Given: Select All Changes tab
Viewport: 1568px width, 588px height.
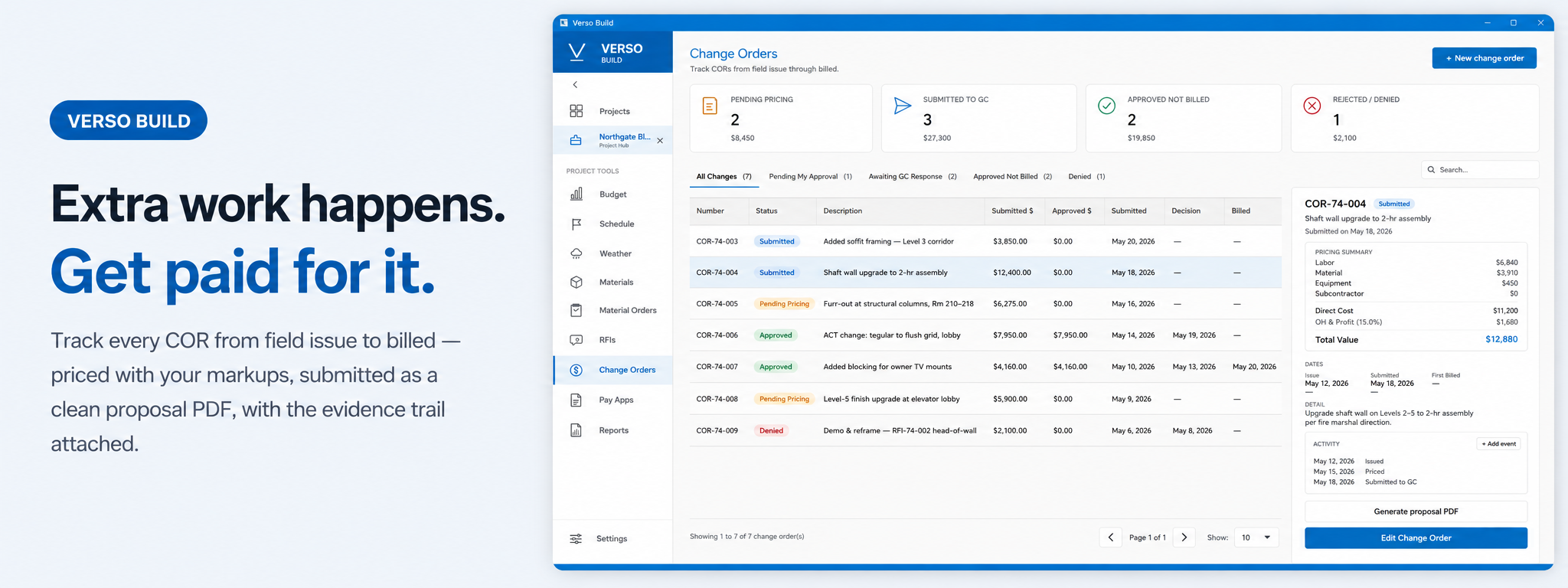Looking at the screenshot, I should [x=724, y=177].
